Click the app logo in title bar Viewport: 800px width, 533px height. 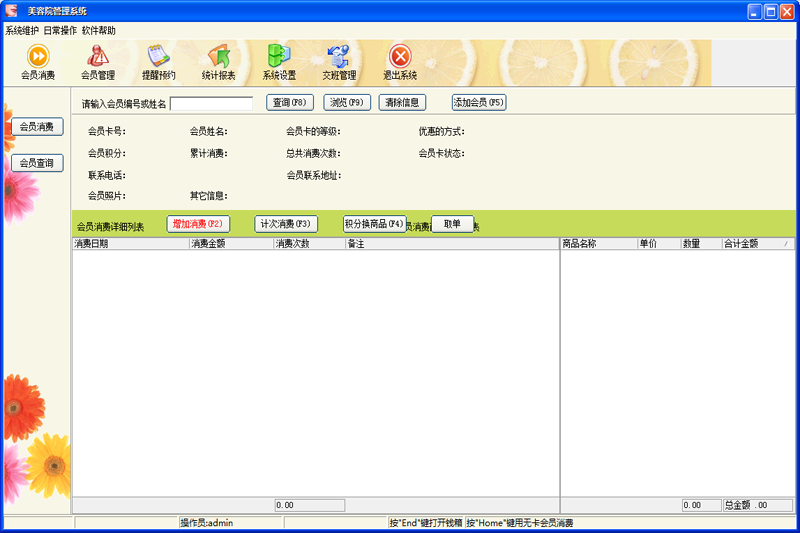pos(11,11)
